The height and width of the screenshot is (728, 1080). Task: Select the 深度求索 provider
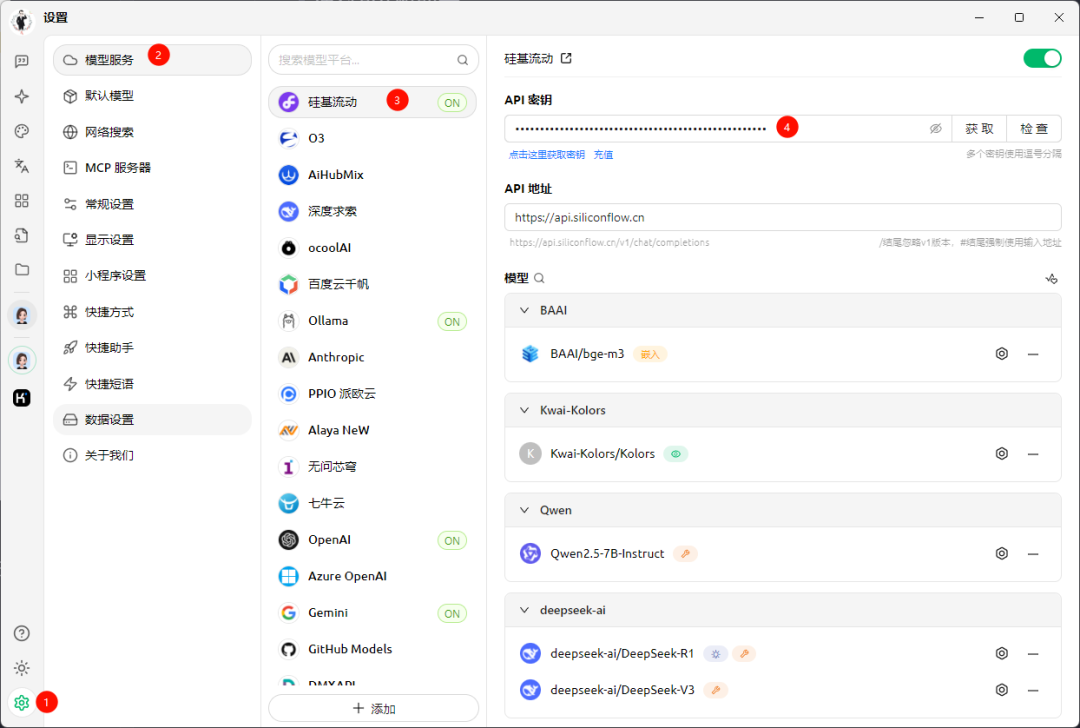373,211
